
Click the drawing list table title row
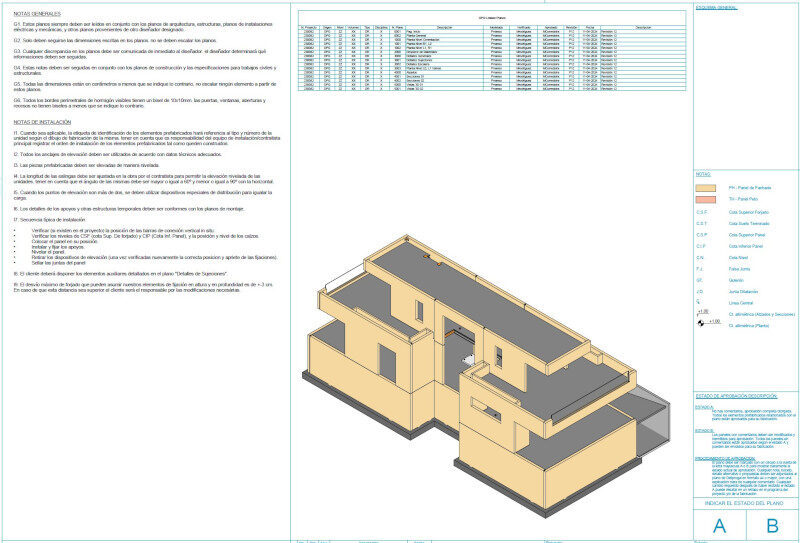[492, 18]
